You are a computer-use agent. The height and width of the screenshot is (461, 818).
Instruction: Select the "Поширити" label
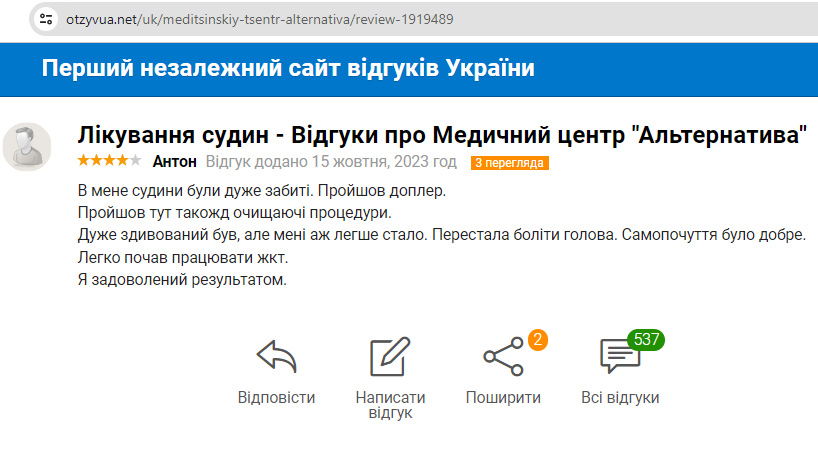click(x=503, y=397)
